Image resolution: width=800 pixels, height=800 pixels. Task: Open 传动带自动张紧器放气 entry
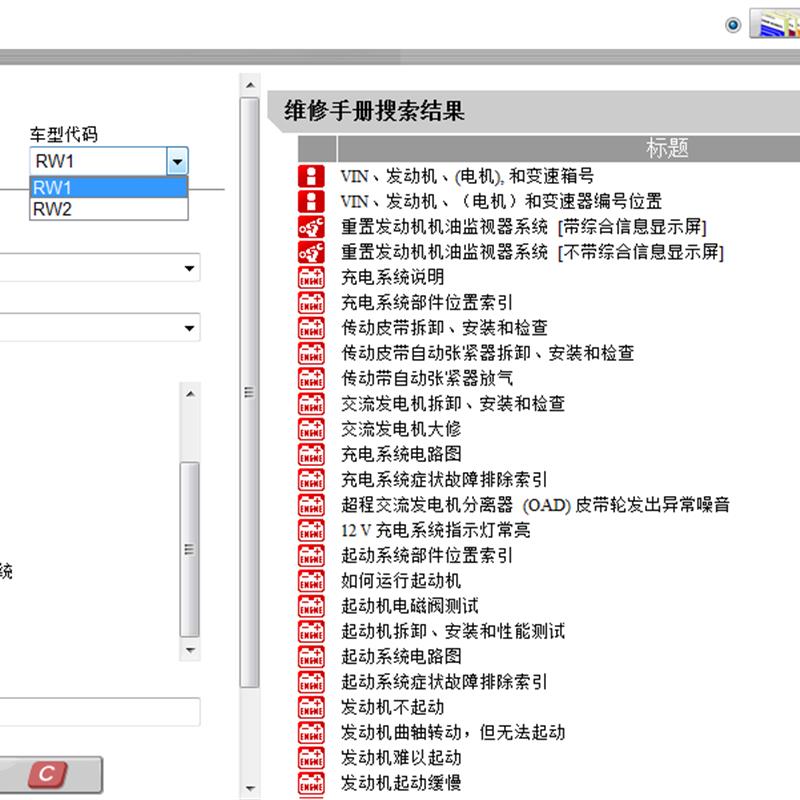[x=427, y=379]
